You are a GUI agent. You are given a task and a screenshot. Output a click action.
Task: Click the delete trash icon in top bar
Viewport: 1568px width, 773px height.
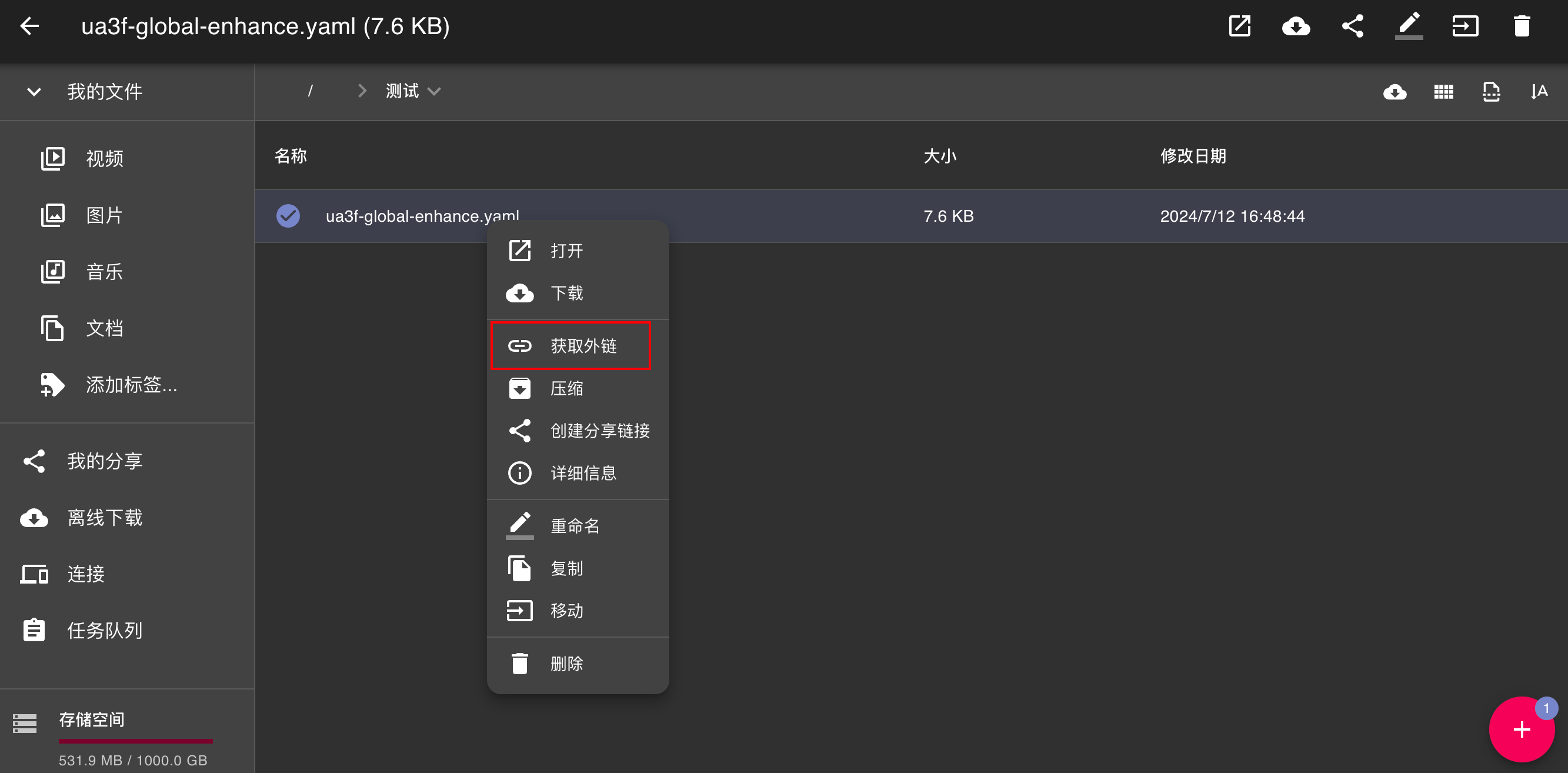(1521, 26)
